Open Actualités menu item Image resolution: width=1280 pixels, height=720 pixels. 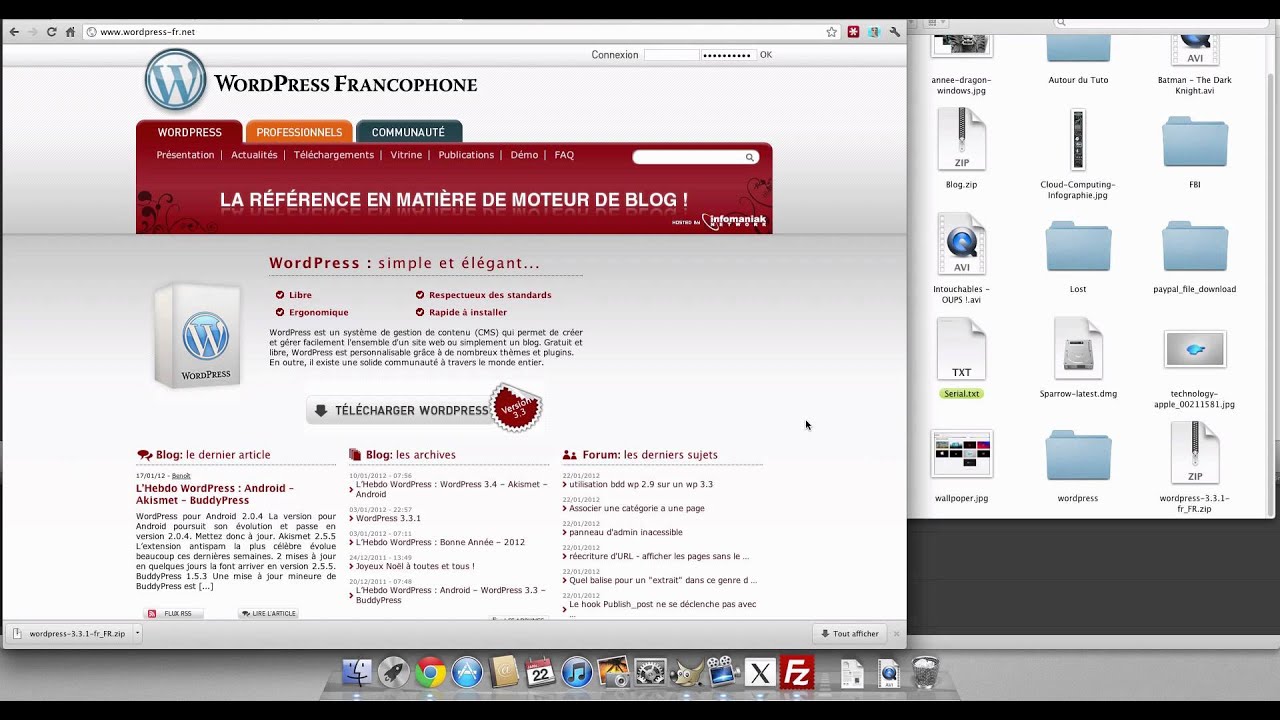point(254,155)
